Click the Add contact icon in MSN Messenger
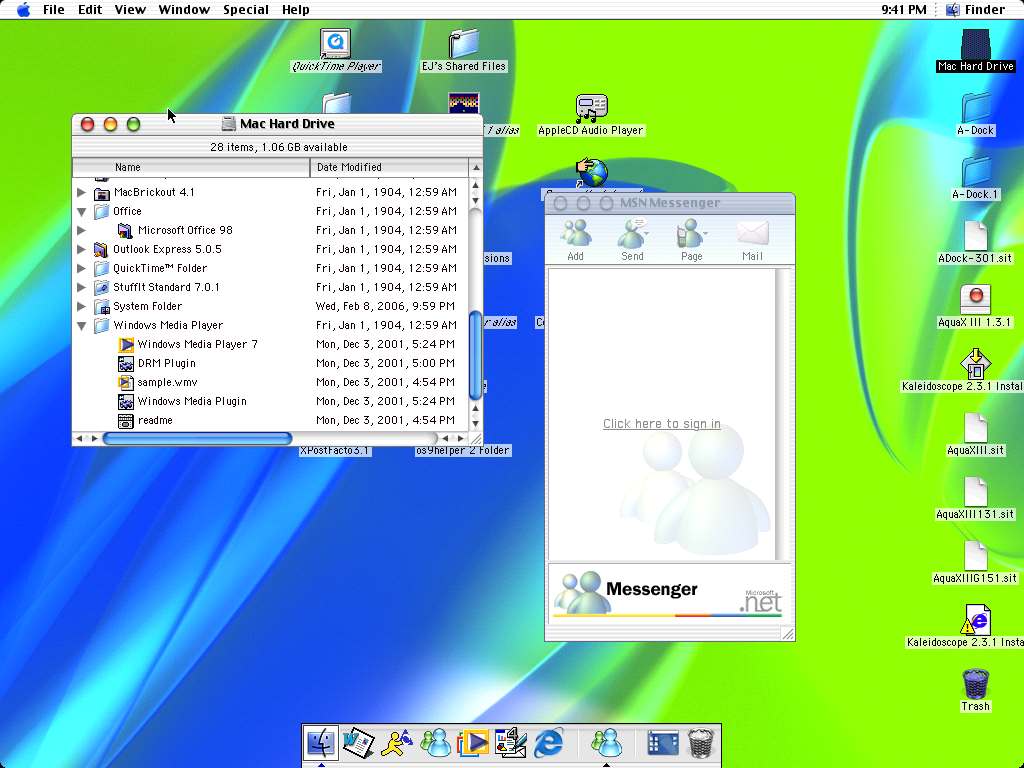Screen dimensions: 1024x768 575,236
